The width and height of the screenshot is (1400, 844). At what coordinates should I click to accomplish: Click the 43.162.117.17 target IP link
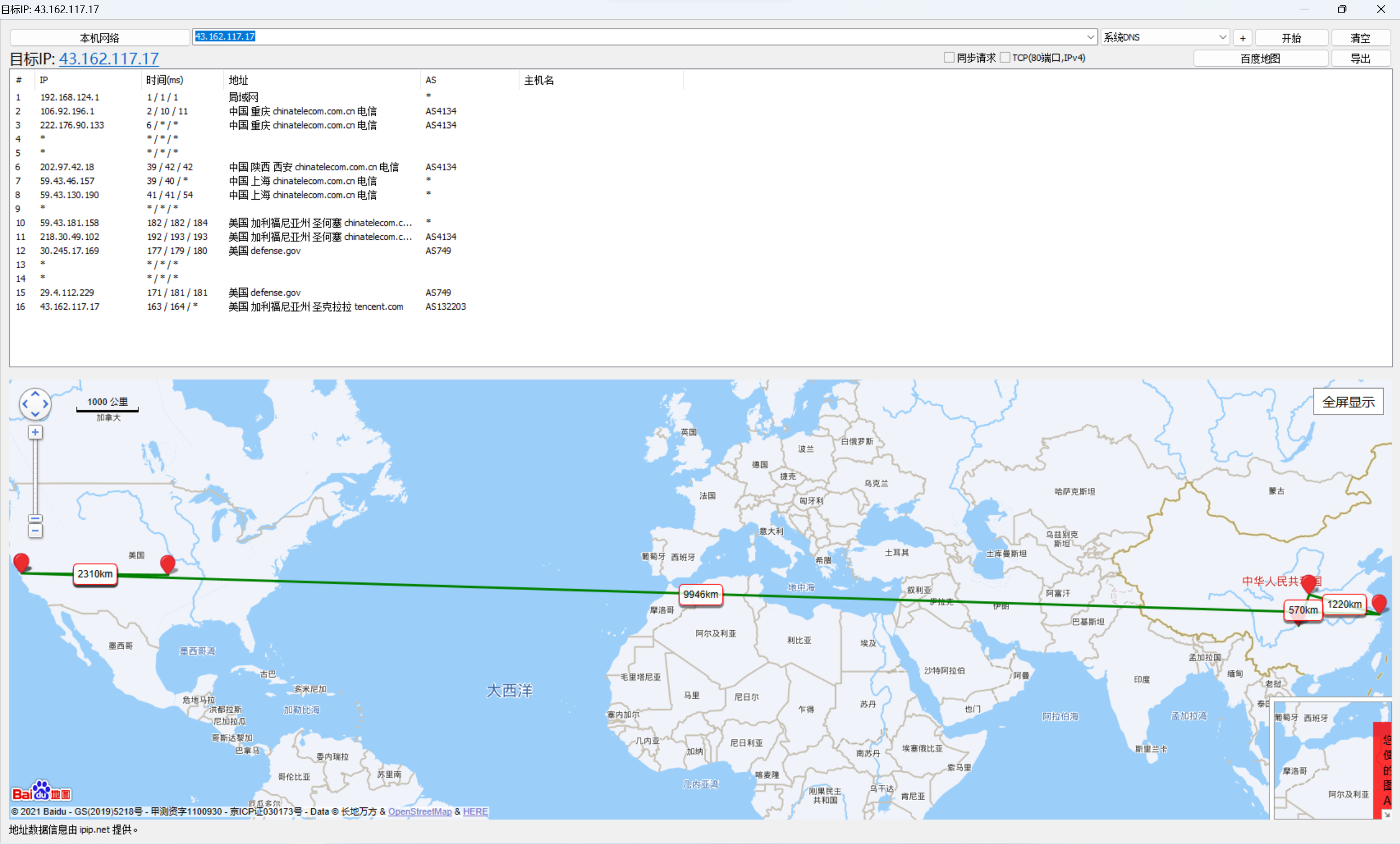pos(109,59)
